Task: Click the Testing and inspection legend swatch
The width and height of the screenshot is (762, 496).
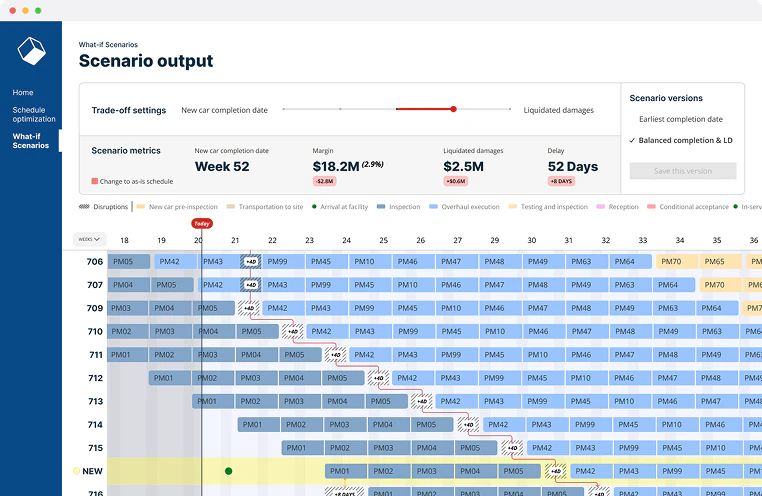Action: 513,206
